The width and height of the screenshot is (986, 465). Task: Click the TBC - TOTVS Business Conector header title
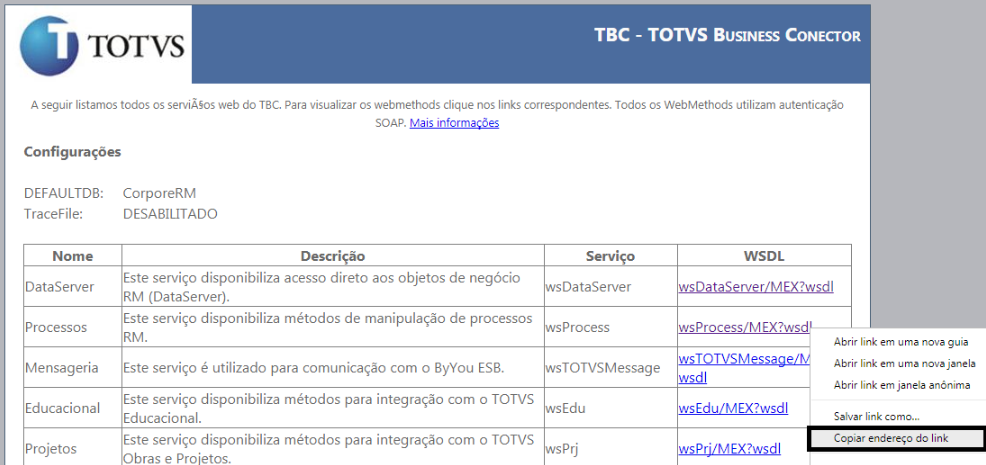tap(728, 35)
